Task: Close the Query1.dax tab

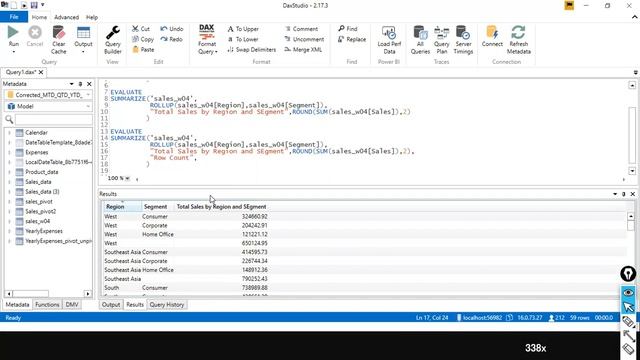Action: click(41, 72)
